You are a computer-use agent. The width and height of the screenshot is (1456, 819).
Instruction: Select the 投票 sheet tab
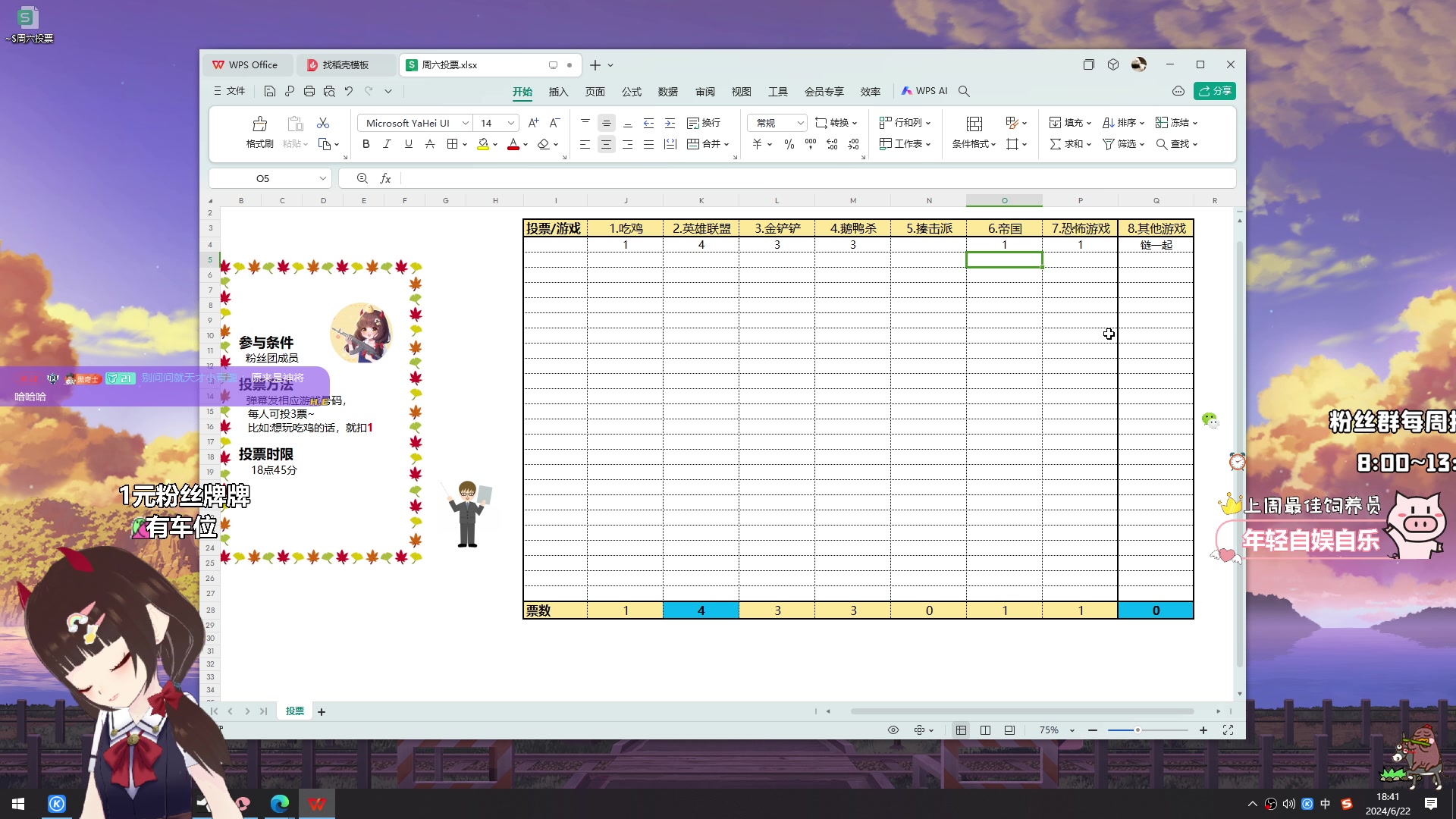click(x=295, y=711)
